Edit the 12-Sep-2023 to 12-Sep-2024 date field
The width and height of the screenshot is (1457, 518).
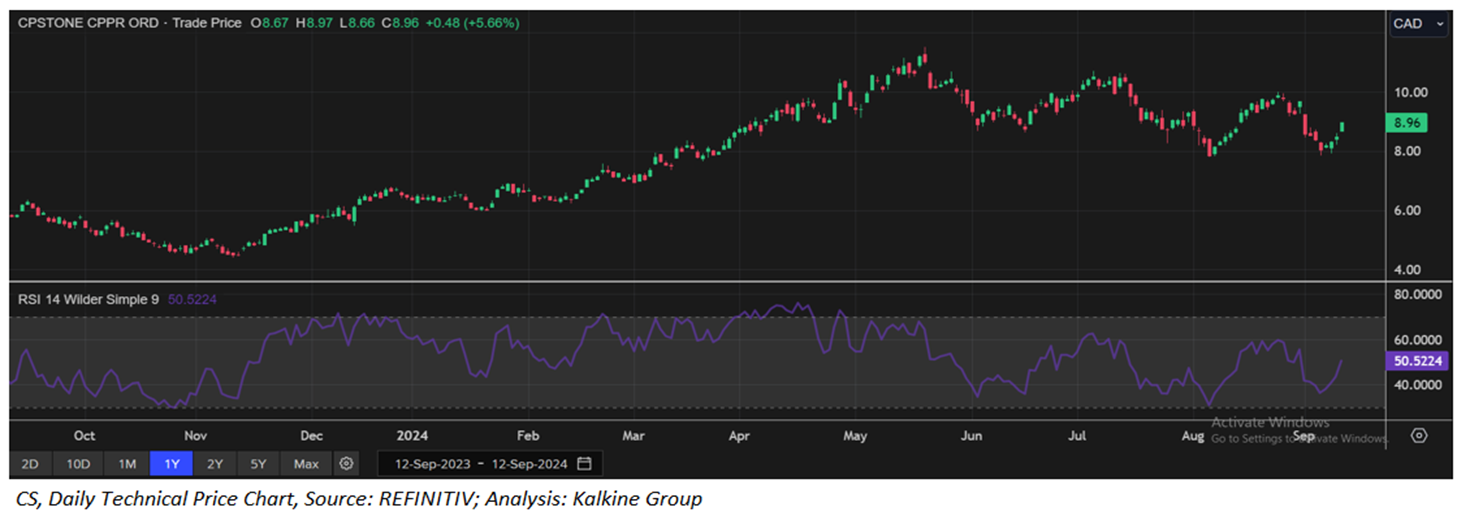490,464
